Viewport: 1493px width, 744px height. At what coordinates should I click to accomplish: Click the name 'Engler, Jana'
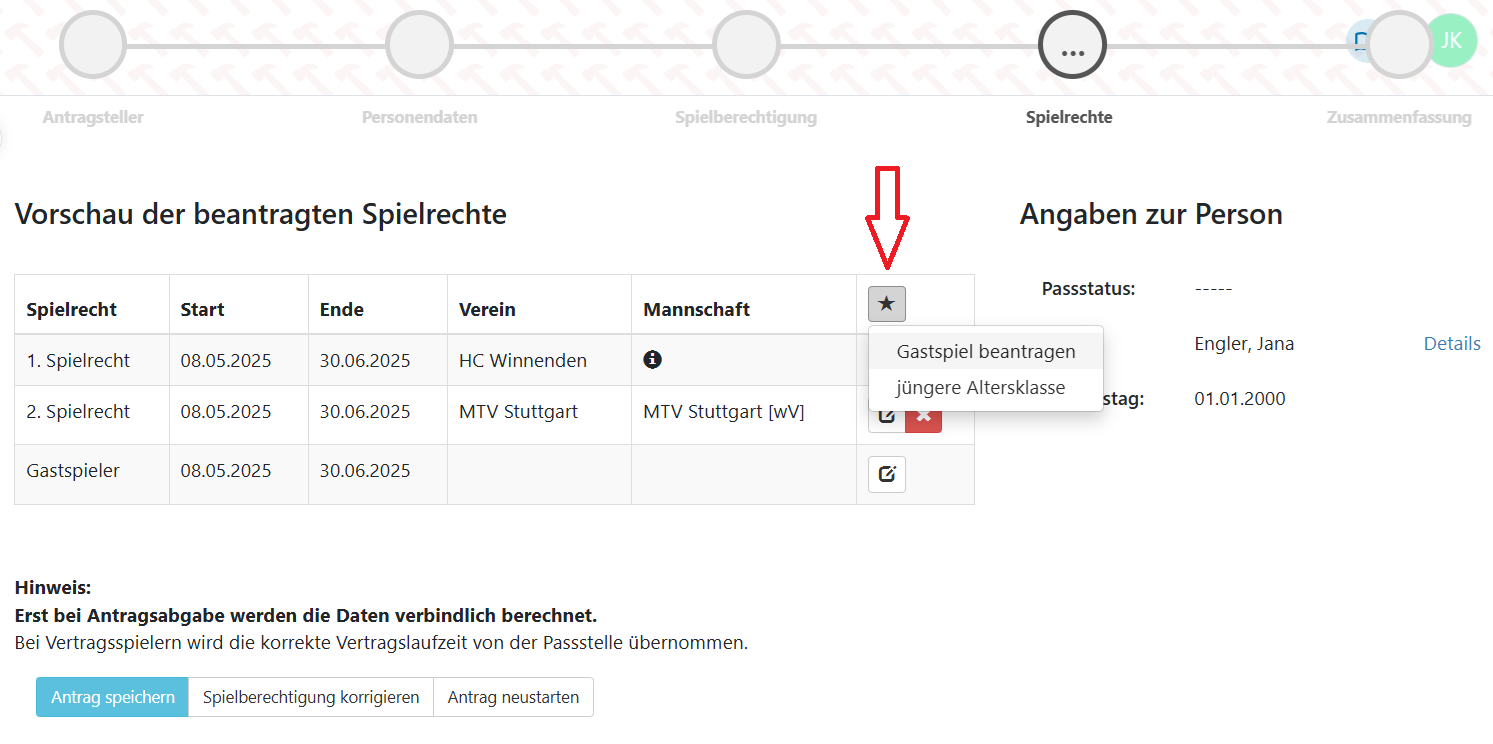[1244, 344]
